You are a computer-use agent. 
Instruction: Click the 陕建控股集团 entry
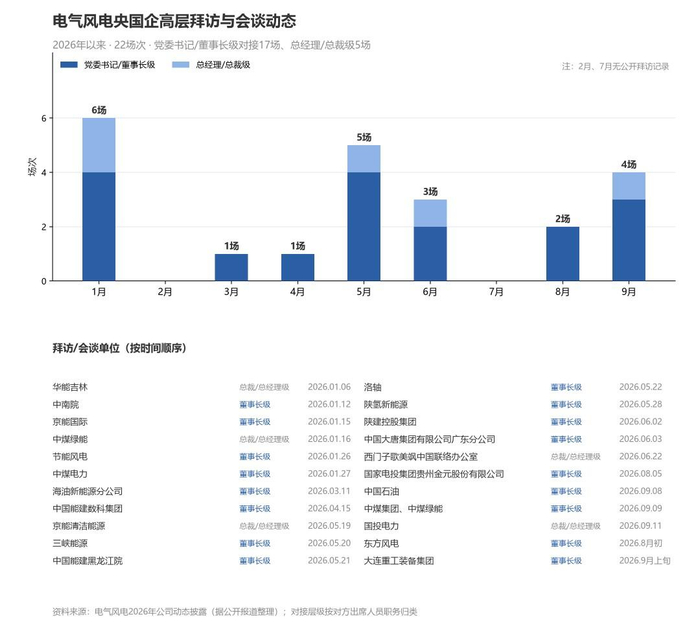point(390,422)
